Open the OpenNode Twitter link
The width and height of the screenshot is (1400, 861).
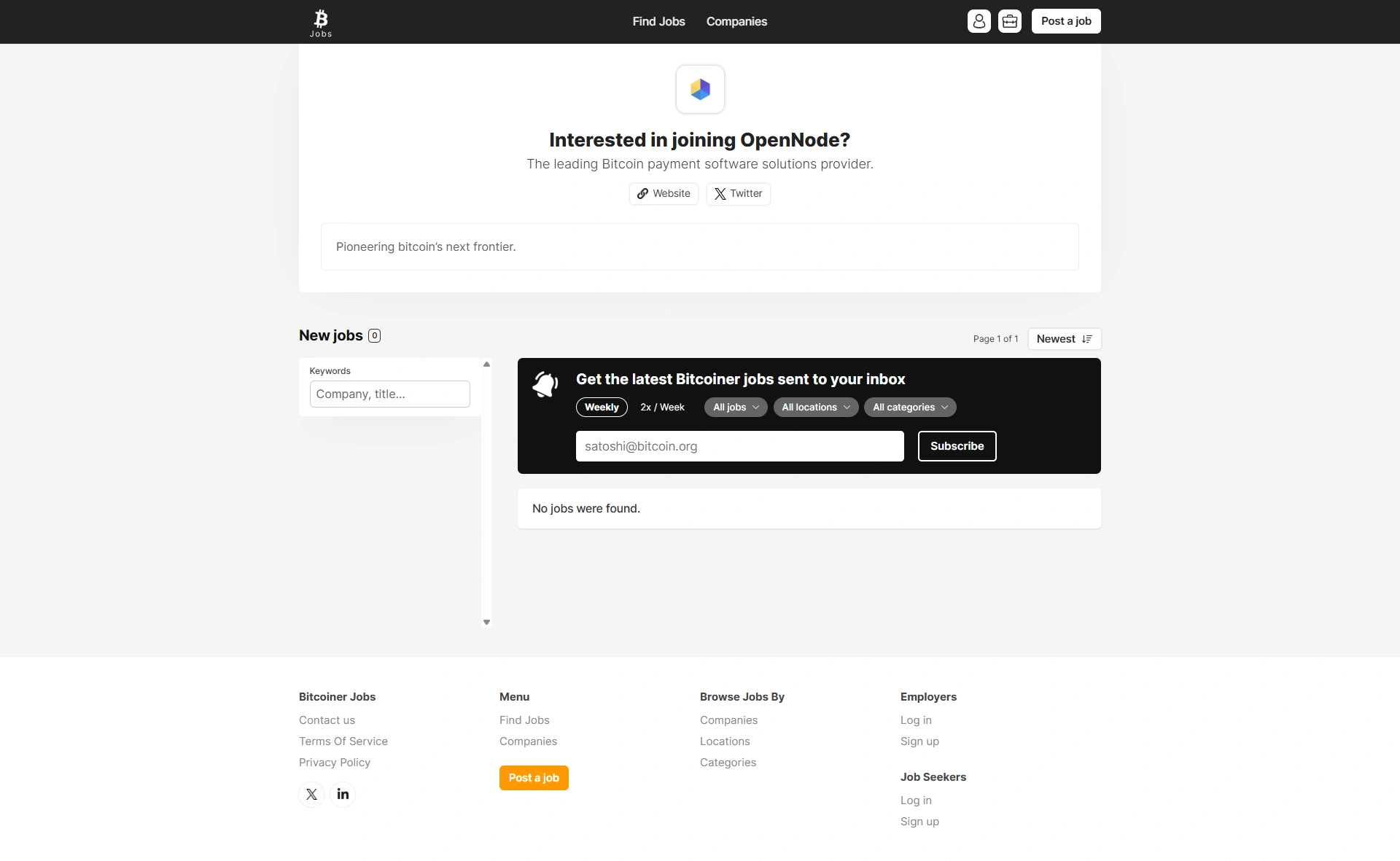point(738,194)
